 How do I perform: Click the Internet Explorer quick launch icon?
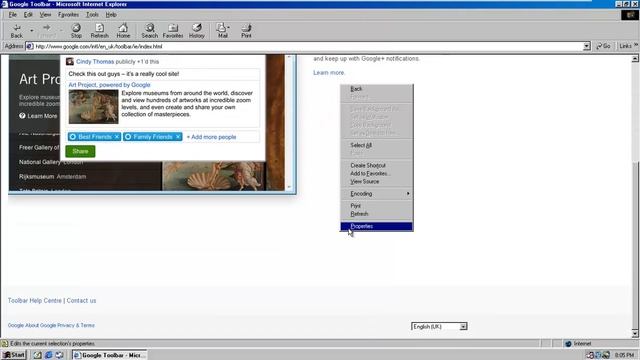(48, 355)
